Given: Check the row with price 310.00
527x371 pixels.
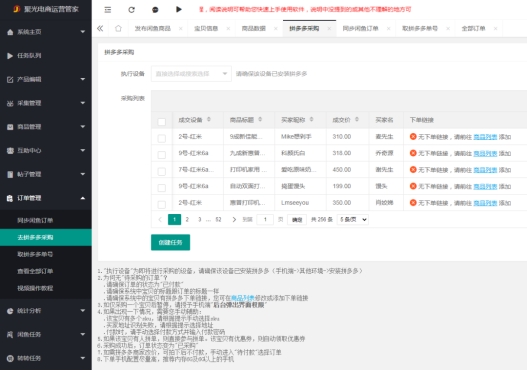Looking at the screenshot, I should coord(162,138).
